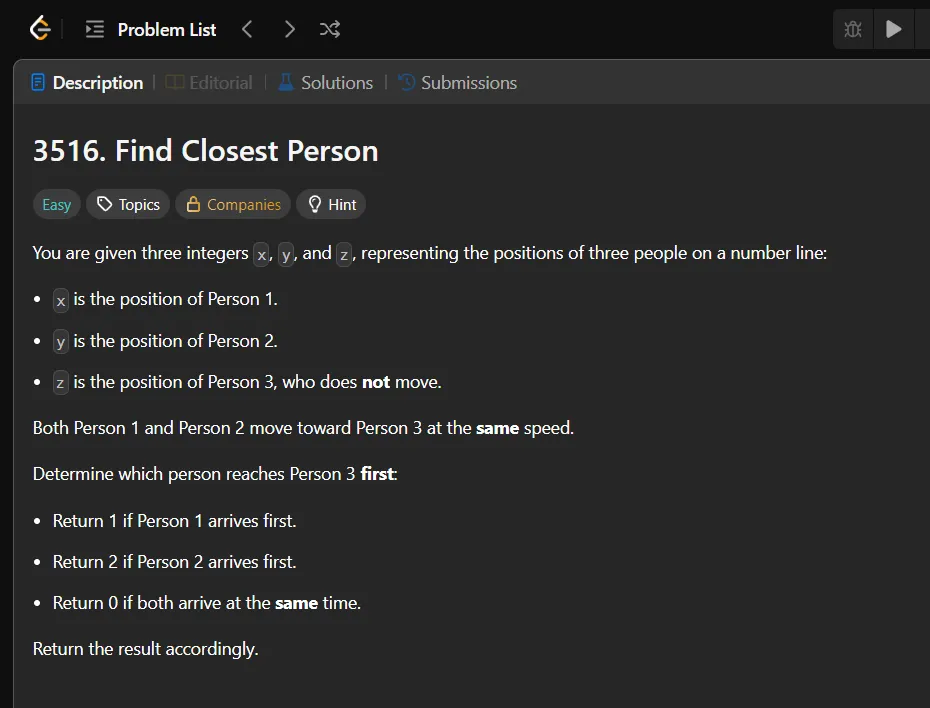Click the Problem List text link
Image resolution: width=930 pixels, height=708 pixels.
coord(166,30)
